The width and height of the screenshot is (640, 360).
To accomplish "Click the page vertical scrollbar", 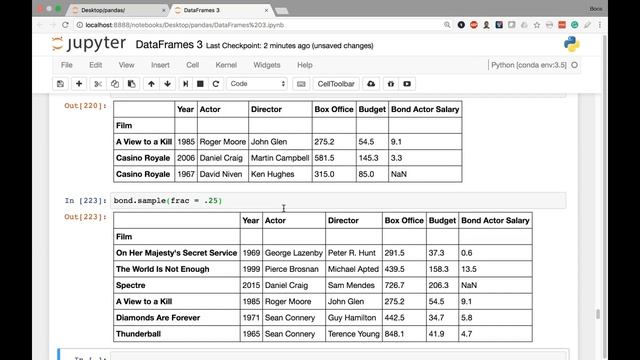I will coord(604,196).
